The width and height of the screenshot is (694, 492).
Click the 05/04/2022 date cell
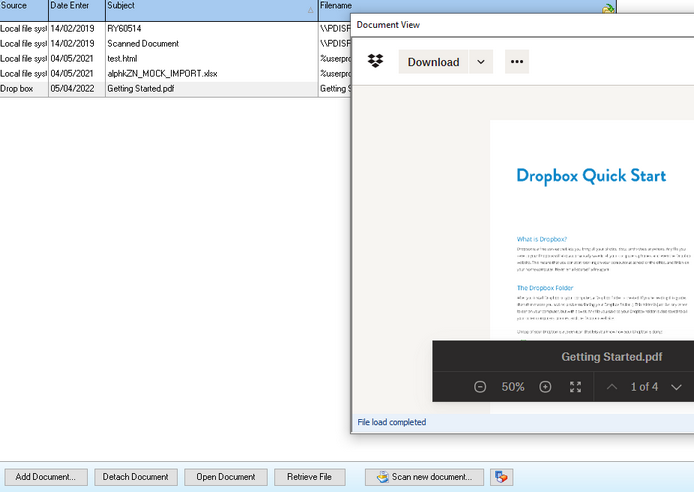[77, 89]
